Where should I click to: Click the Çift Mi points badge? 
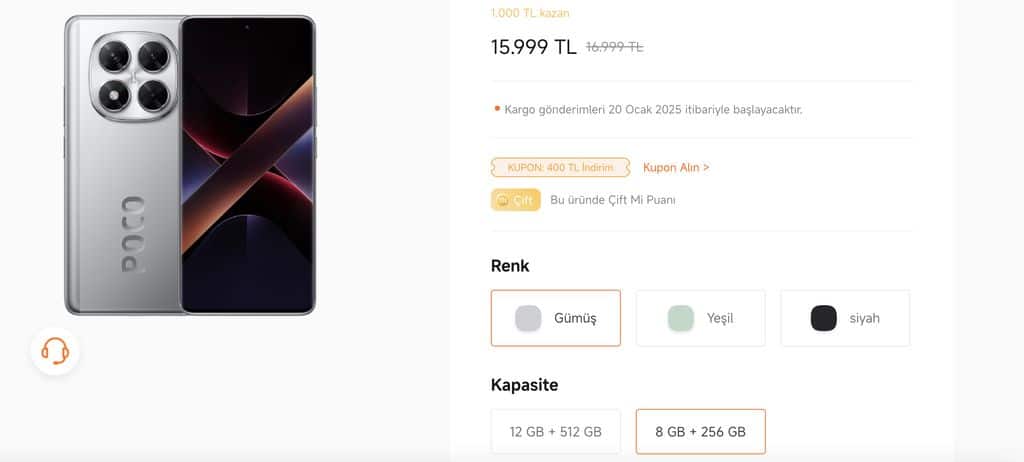[x=515, y=200]
